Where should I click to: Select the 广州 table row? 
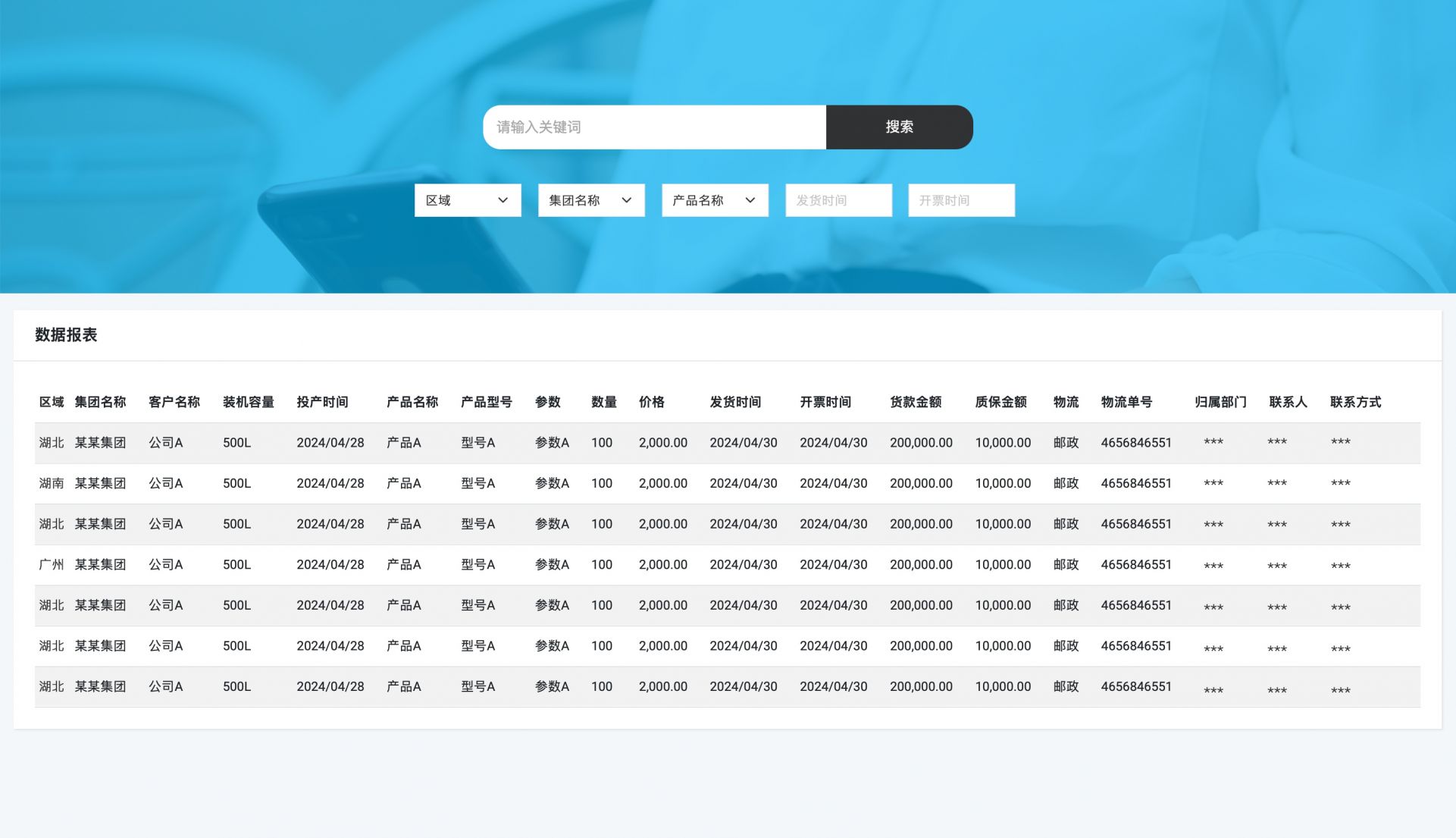[x=52, y=565]
